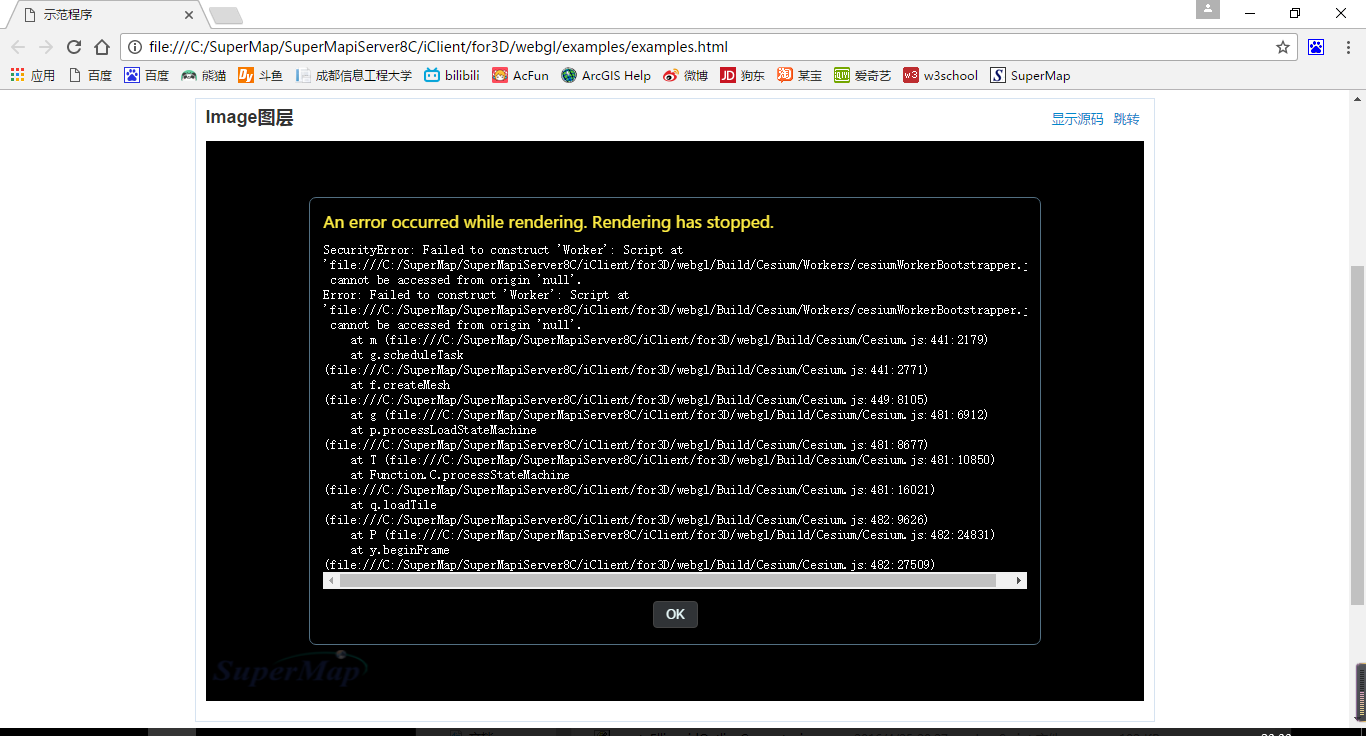Click page scrollbar up arrow
The width and height of the screenshot is (1366, 736).
coord(1357,98)
